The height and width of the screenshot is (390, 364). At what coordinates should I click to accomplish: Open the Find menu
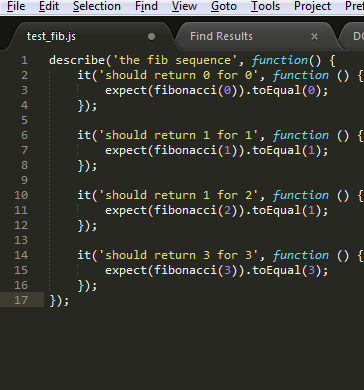(146, 6)
